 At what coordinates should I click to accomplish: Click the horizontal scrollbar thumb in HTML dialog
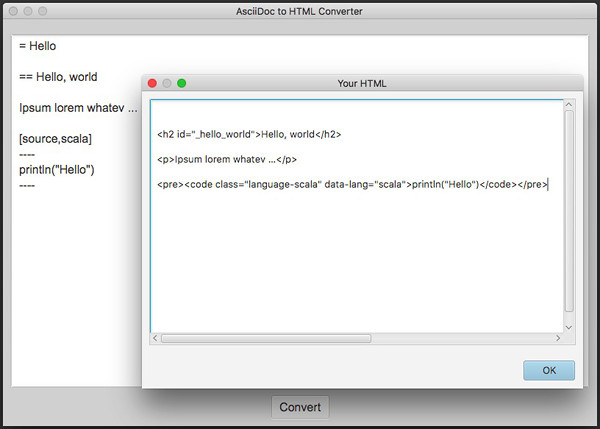click(x=266, y=338)
